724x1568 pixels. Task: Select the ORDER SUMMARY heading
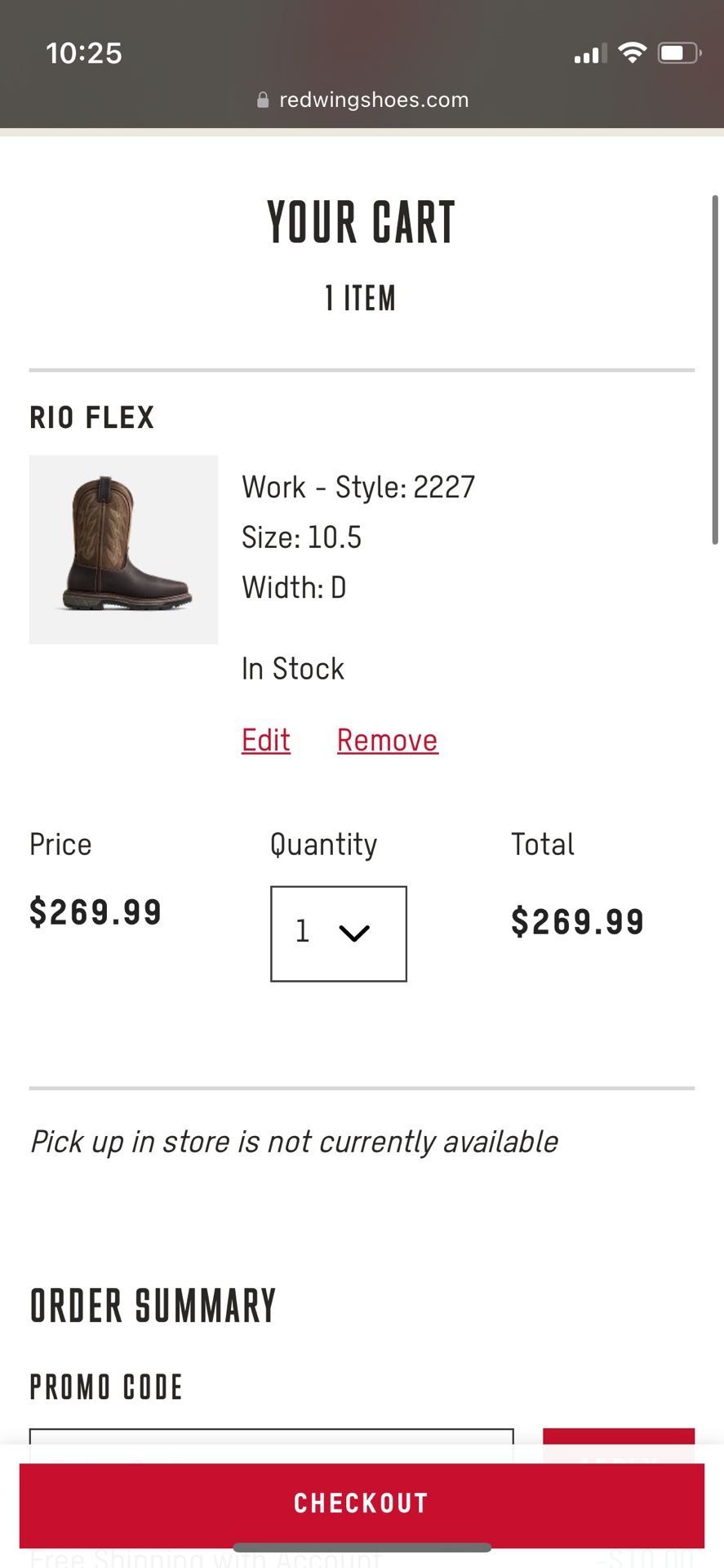point(153,1305)
